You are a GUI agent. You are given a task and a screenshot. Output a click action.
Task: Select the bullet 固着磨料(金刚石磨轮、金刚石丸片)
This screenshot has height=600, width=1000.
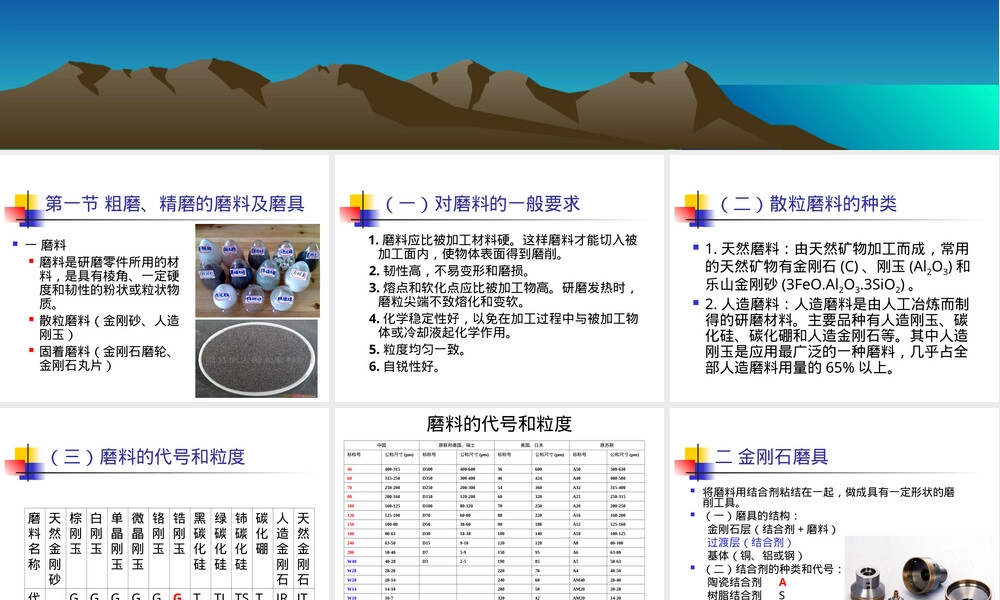(106, 358)
